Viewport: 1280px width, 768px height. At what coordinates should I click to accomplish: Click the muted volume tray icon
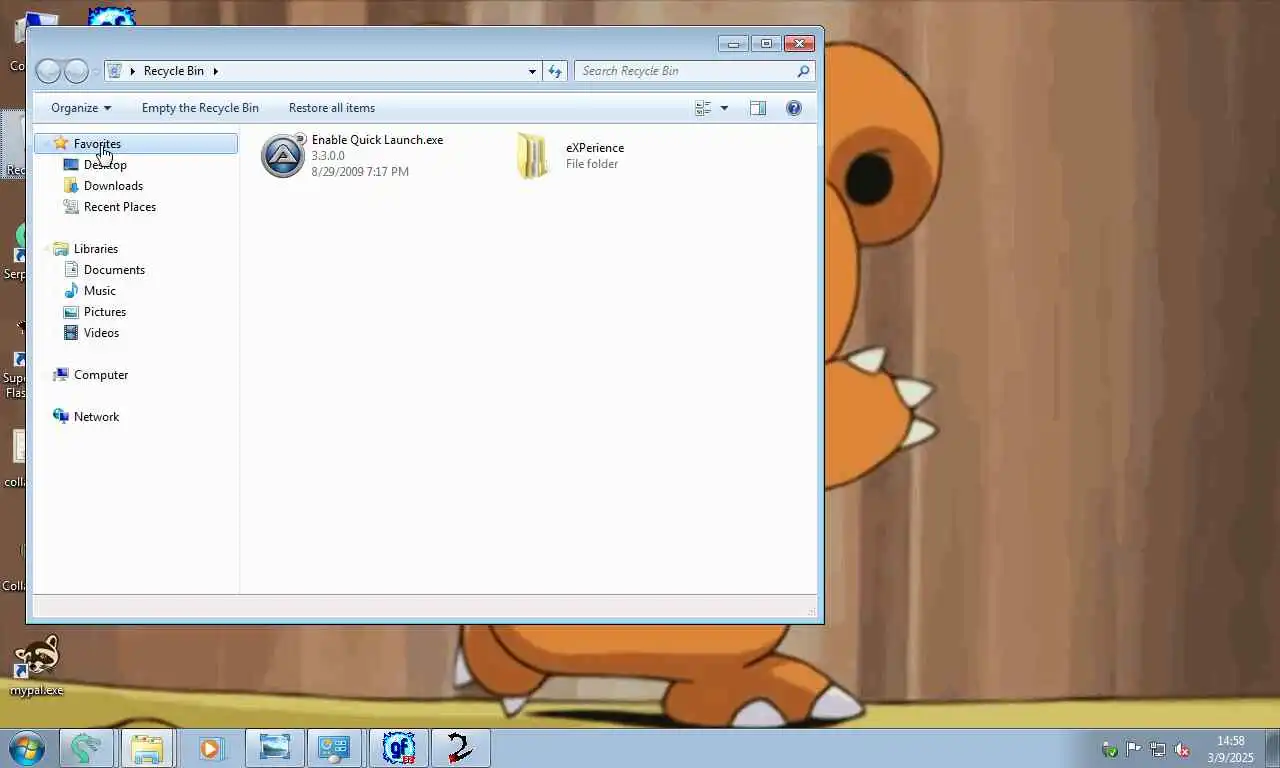[x=1182, y=749]
